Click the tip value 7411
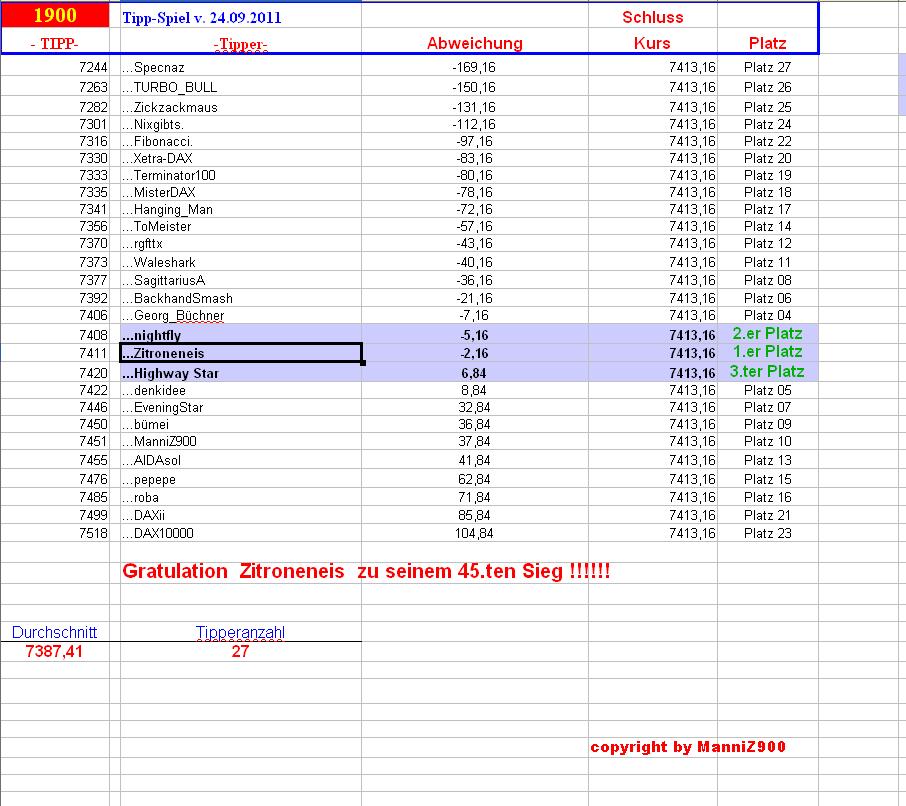The width and height of the screenshot is (906, 806). [93, 353]
